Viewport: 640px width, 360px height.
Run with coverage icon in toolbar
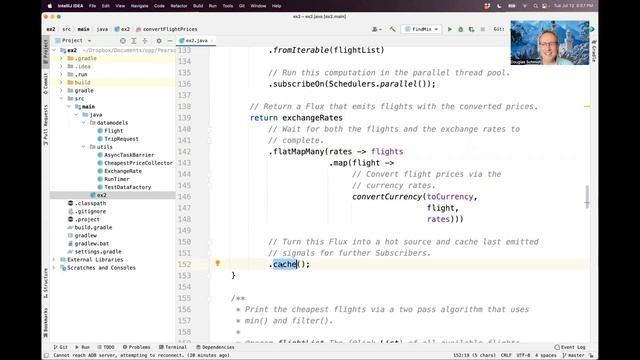tap(471, 29)
